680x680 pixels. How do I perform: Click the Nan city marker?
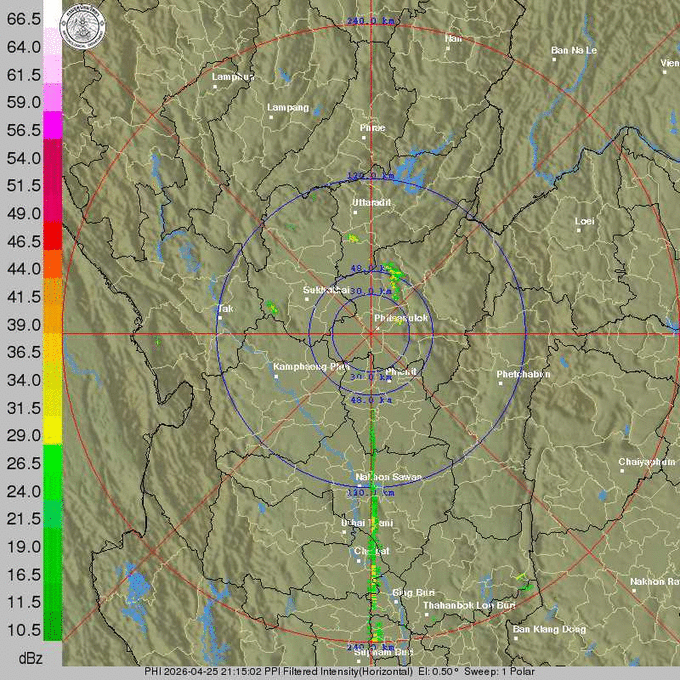pyautogui.click(x=447, y=47)
